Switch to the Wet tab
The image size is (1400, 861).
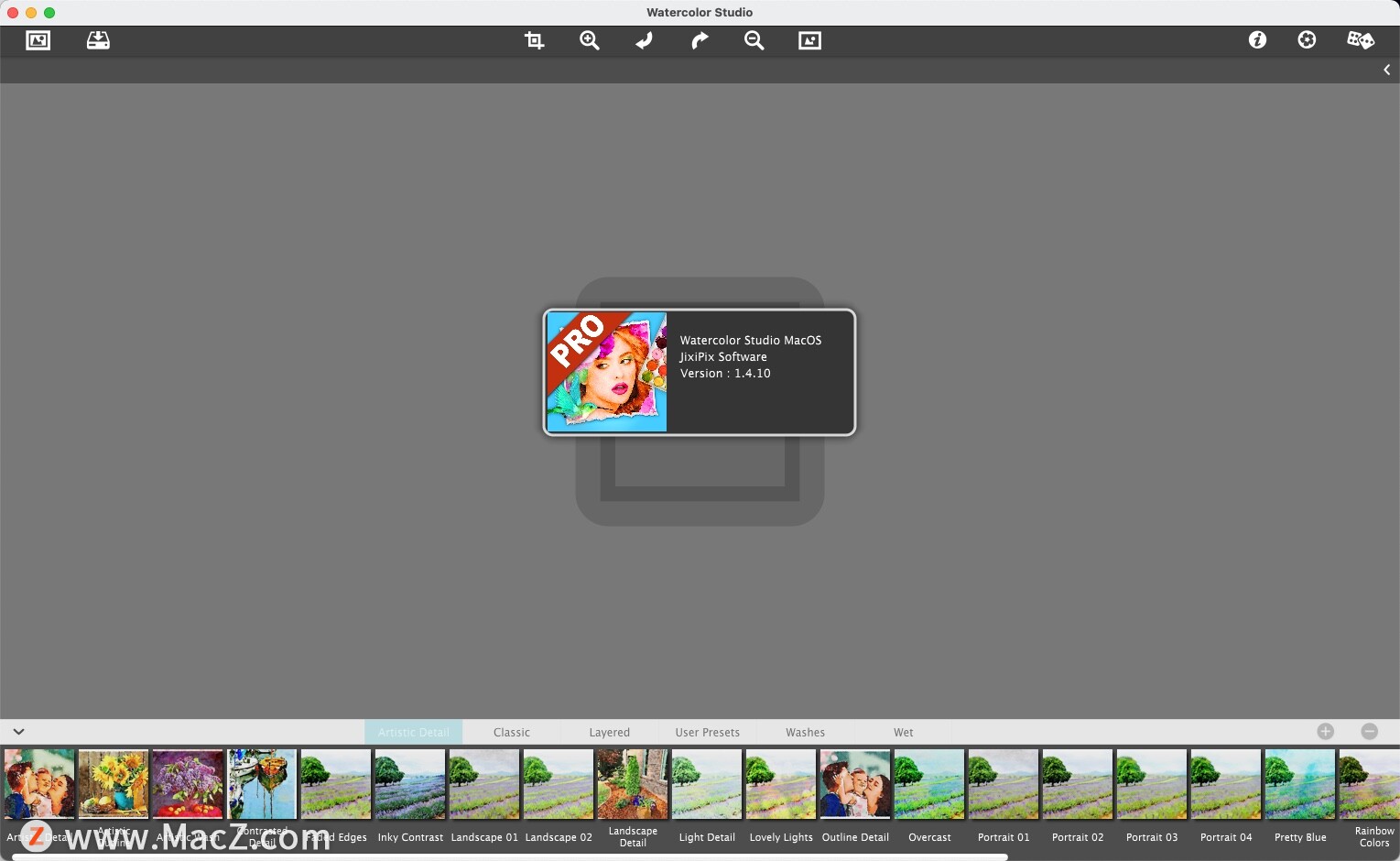click(904, 732)
